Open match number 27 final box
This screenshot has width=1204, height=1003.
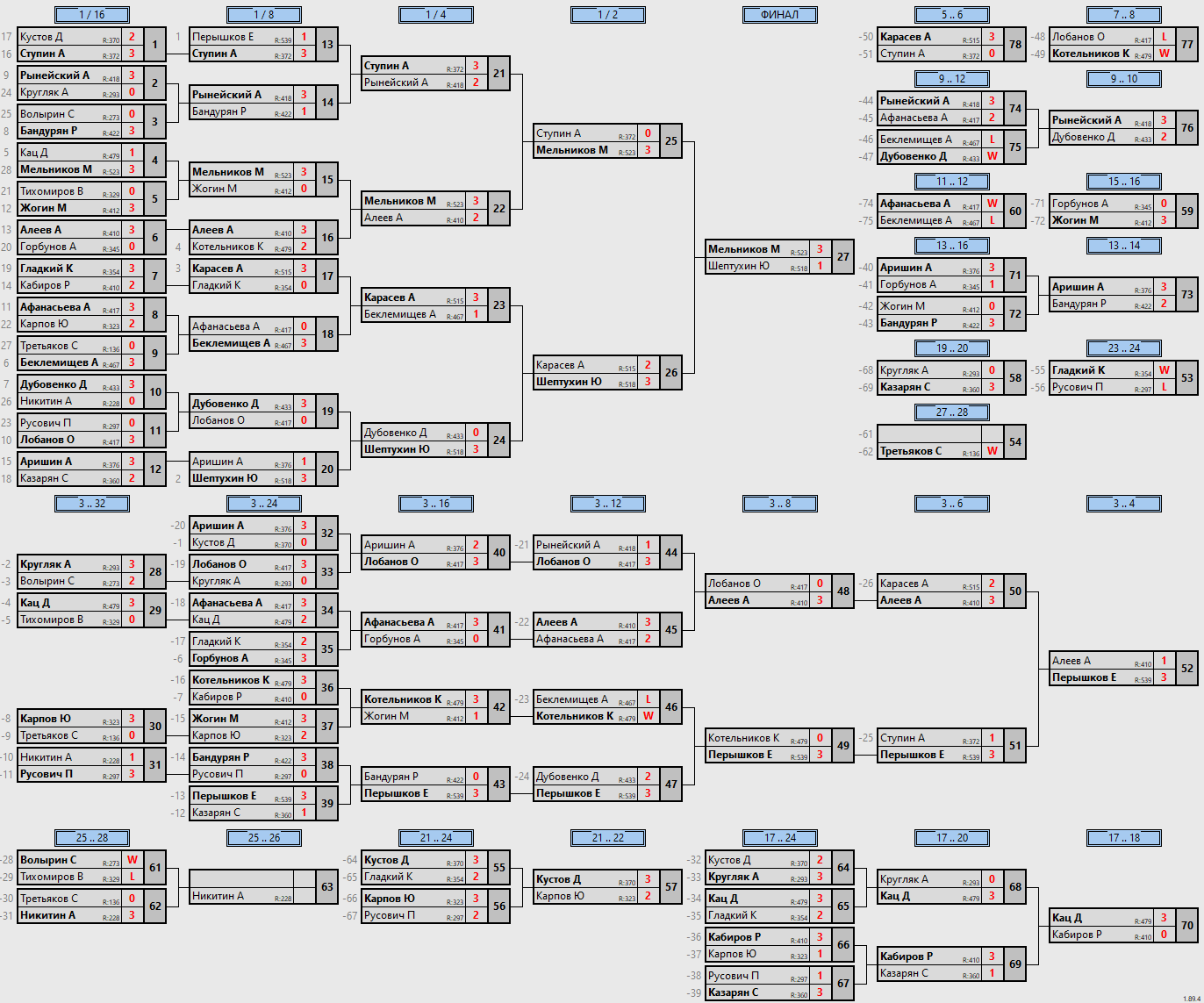(x=842, y=257)
